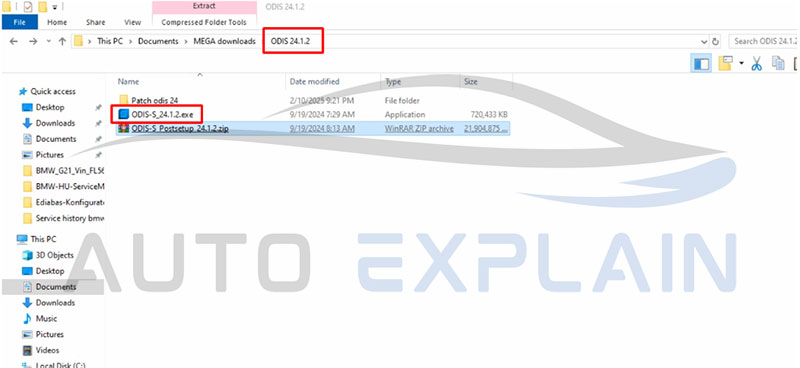The image size is (800, 368).
Task: Click the 720,433 KB size cell
Action: tap(489, 115)
